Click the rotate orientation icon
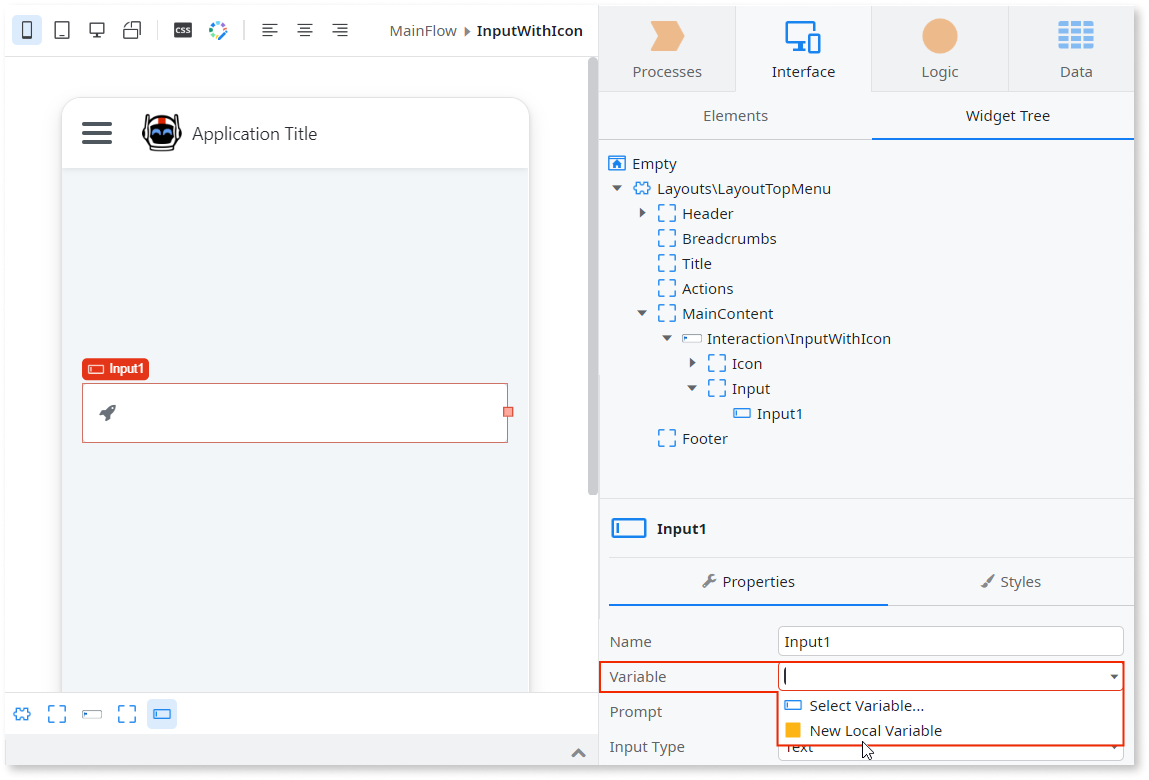Screen dimensions: 1149x780 tap(131, 30)
